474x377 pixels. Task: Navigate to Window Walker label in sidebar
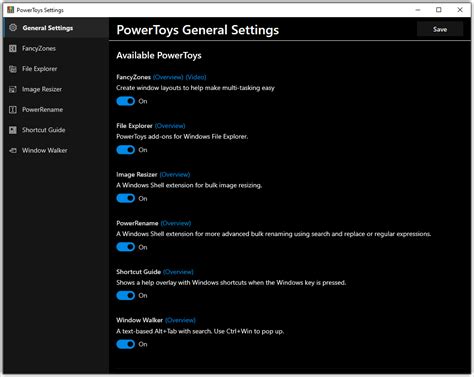pos(44,150)
